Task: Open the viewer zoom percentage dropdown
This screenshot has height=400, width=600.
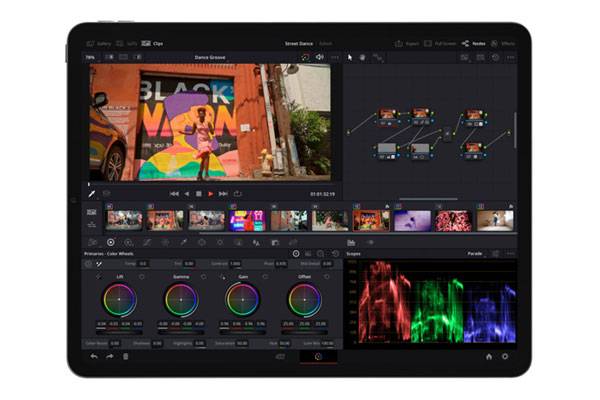Action: [92, 57]
